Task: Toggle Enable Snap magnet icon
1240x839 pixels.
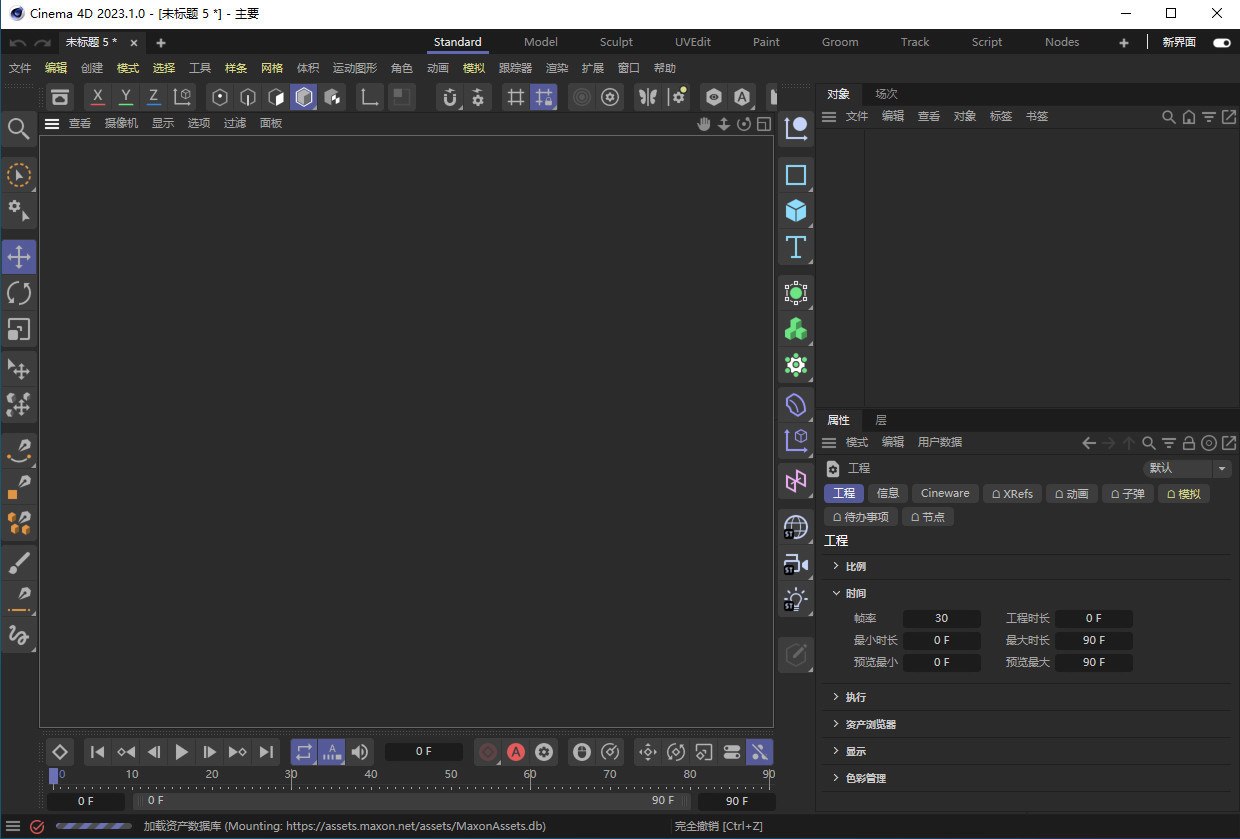Action: point(450,97)
